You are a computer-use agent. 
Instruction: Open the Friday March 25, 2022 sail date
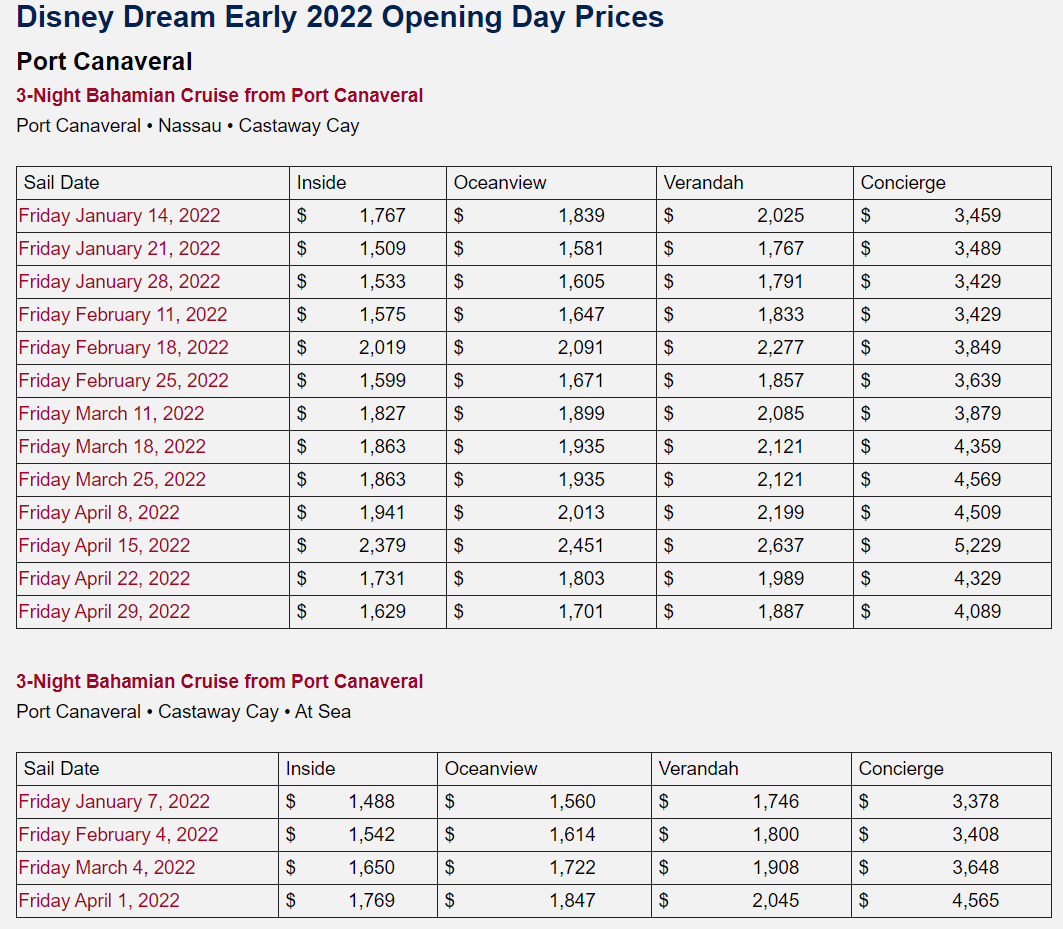(112, 480)
